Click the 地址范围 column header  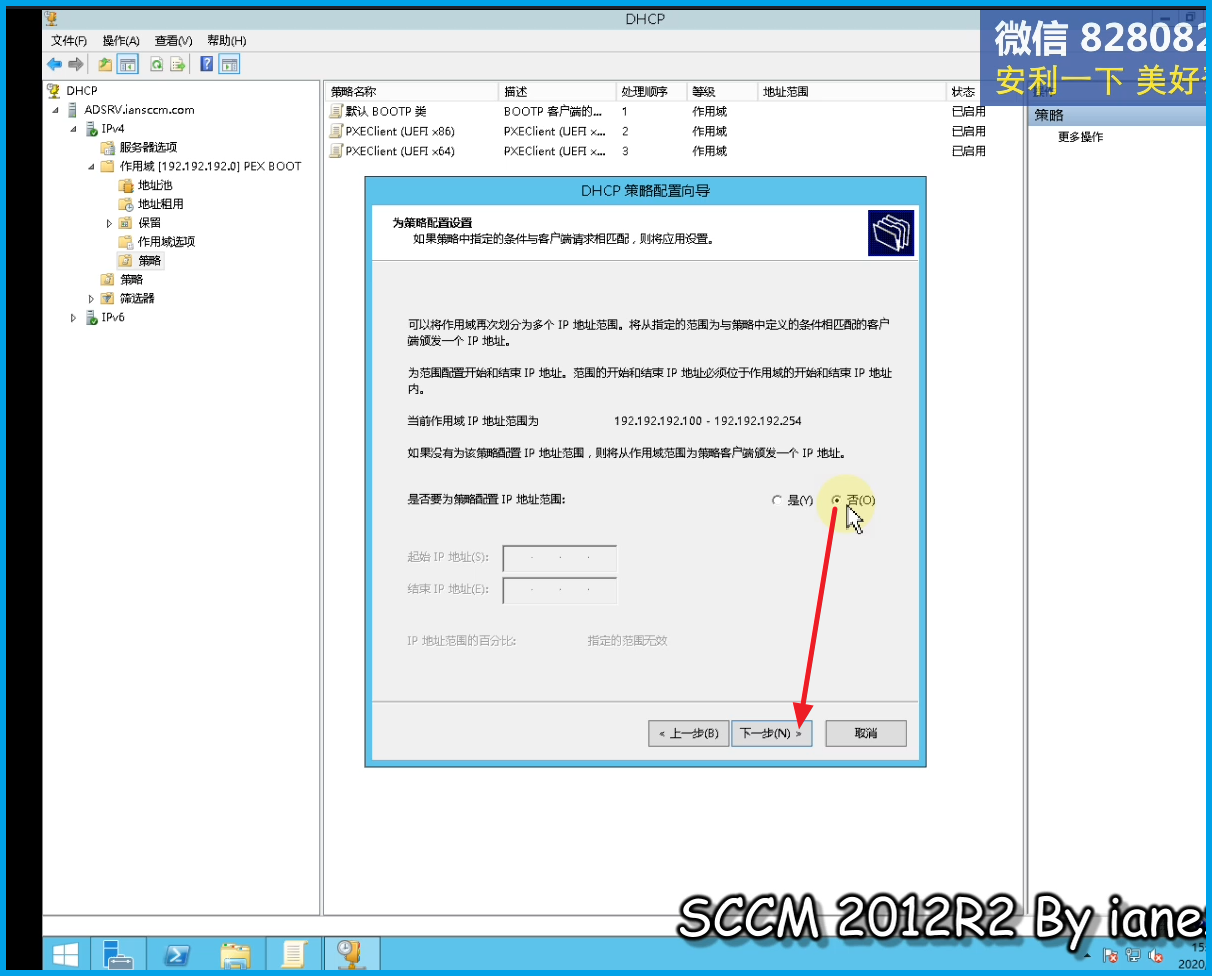point(851,91)
